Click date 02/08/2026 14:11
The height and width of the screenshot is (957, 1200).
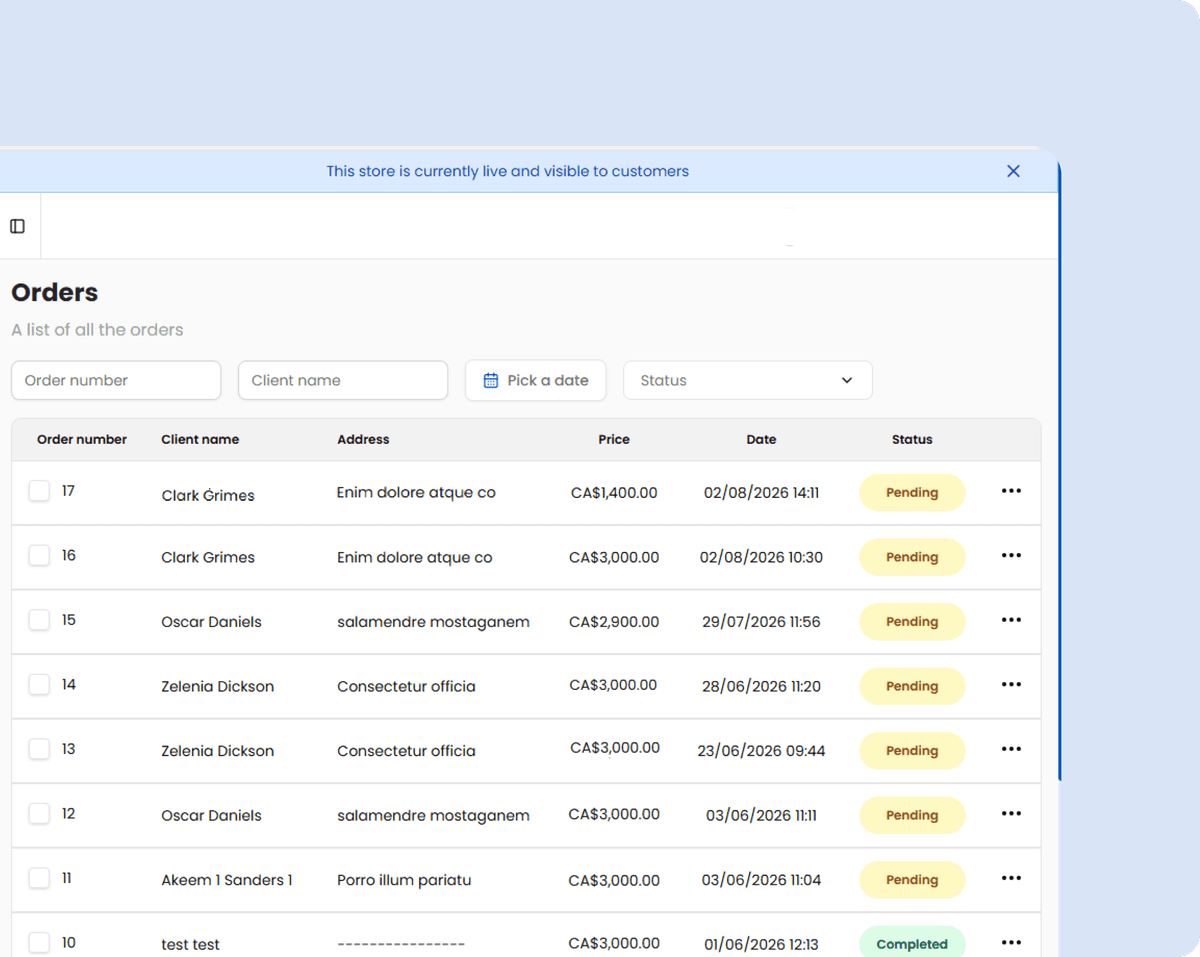point(761,492)
